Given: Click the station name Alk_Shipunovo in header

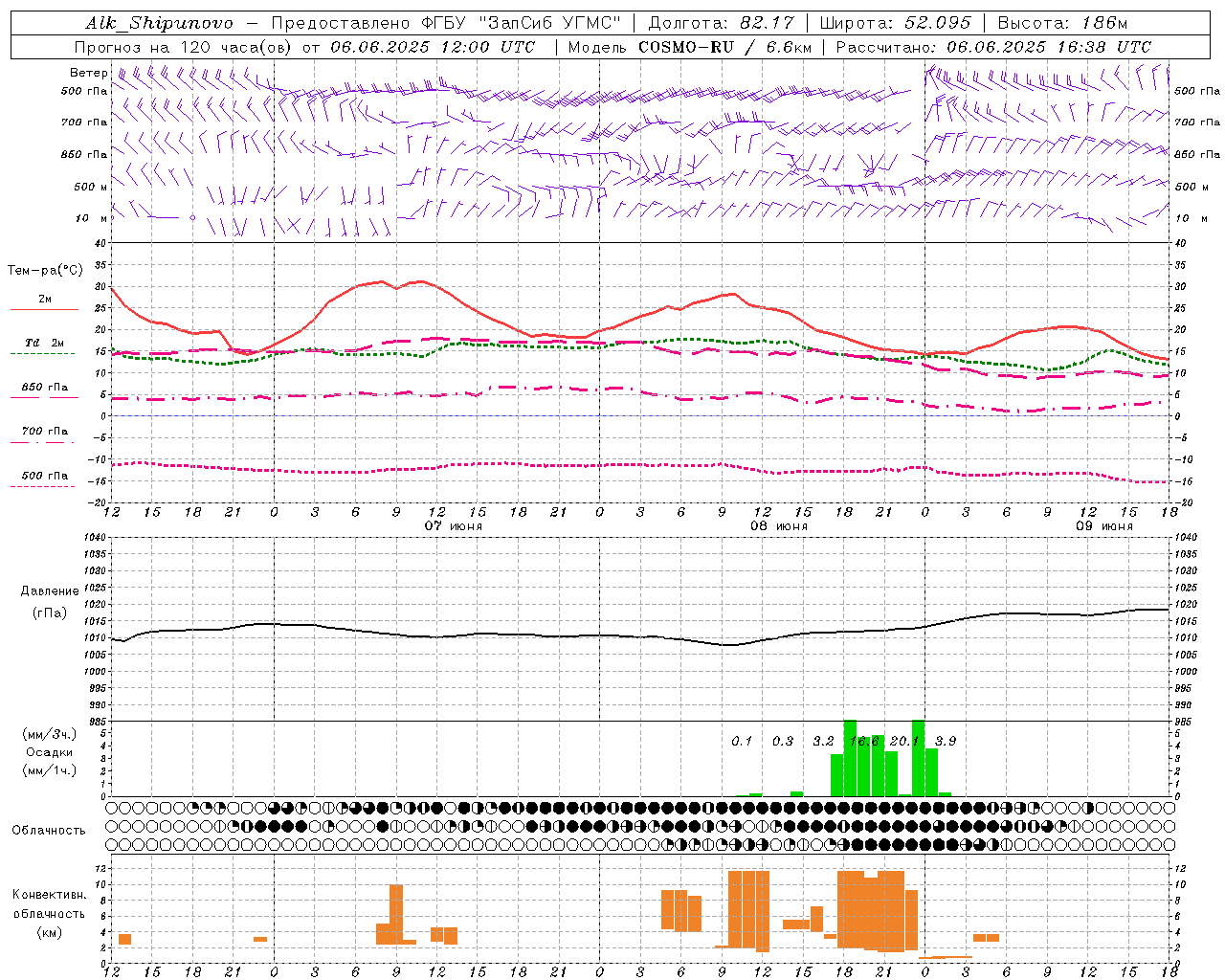Looking at the screenshot, I should 159,23.
